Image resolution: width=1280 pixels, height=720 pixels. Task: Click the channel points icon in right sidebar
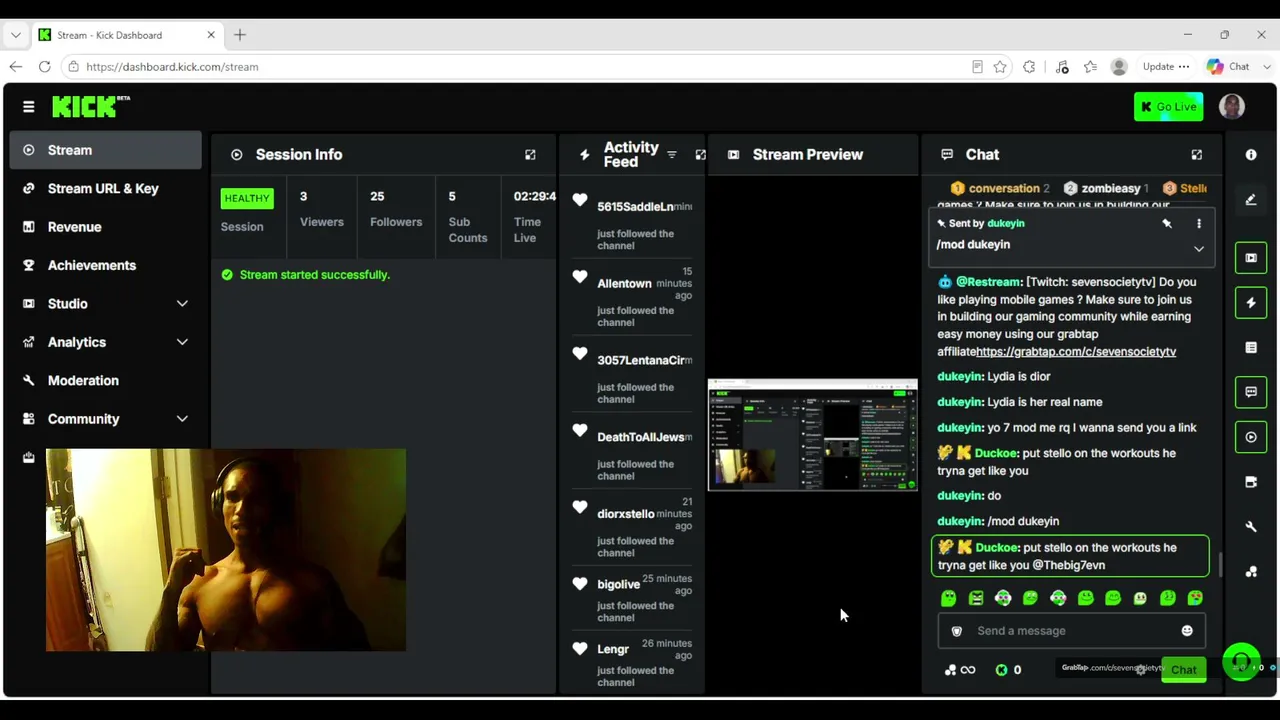pos(1251,572)
